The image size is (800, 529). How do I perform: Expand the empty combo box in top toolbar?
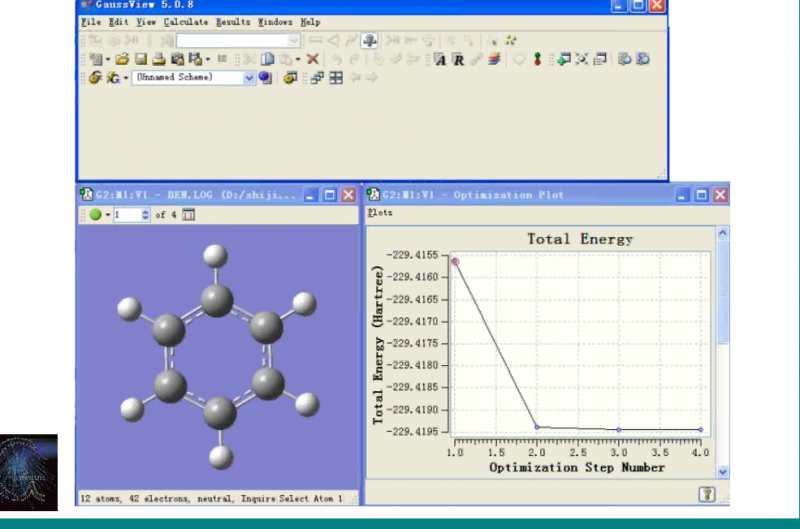point(293,41)
